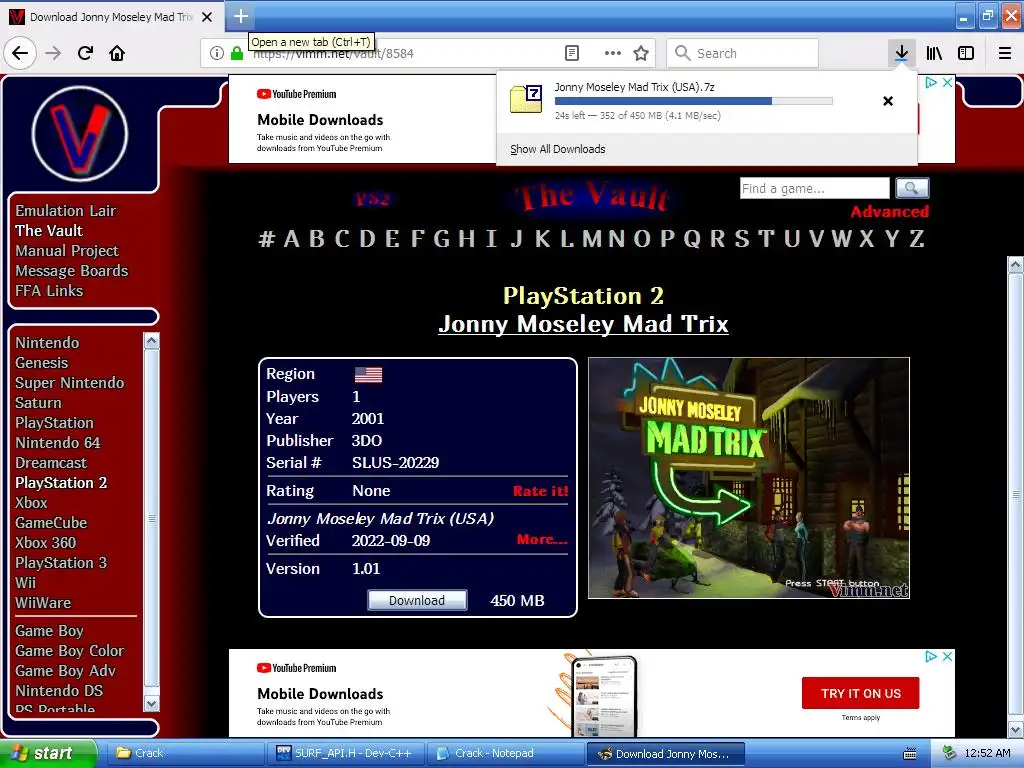Open the hamburger application menu
1024x768 pixels.
pos(1005,53)
